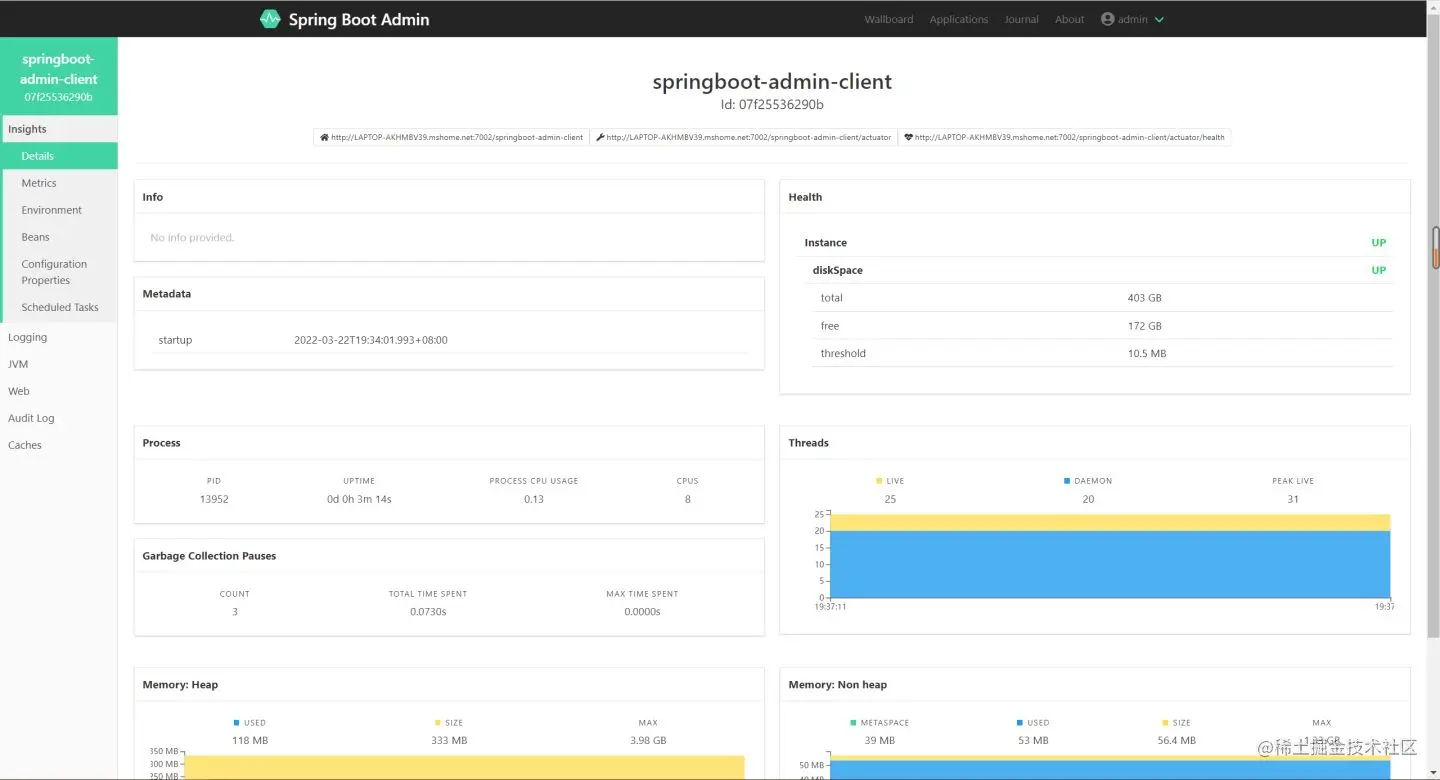
Task: Open Environment in the sidebar
Action: click(58, 210)
